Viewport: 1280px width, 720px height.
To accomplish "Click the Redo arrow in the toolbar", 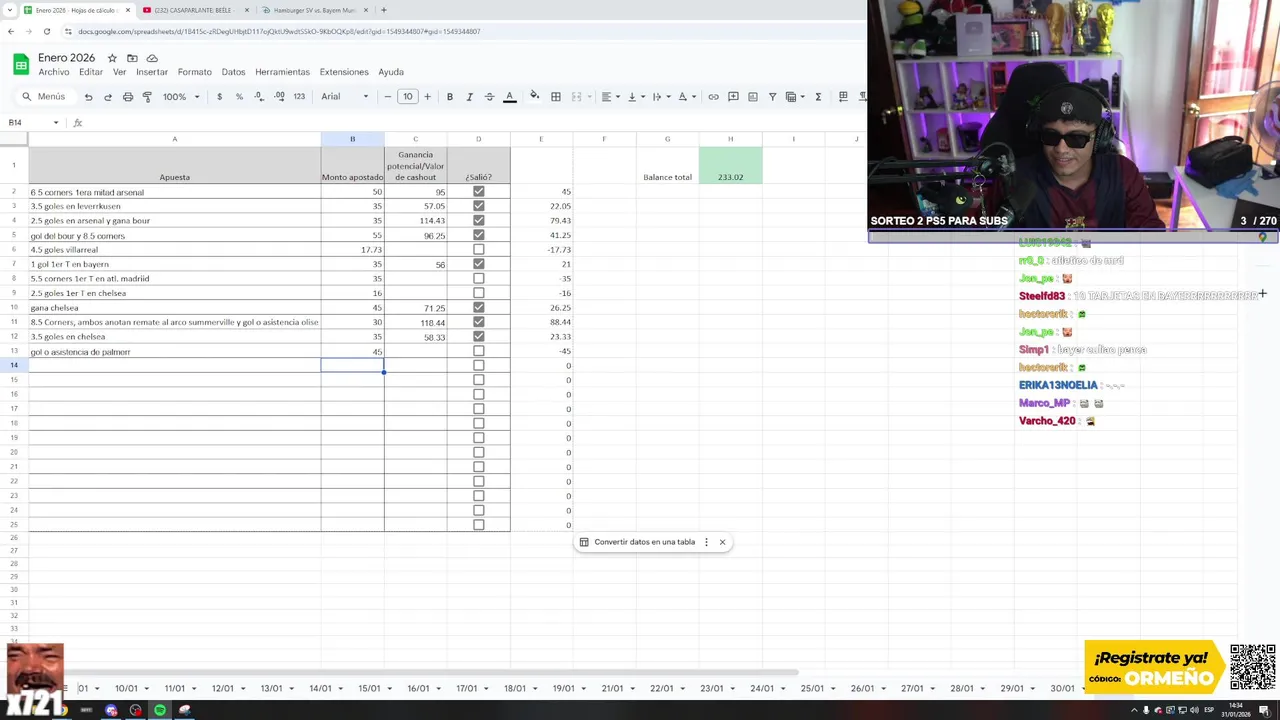I will (108, 97).
